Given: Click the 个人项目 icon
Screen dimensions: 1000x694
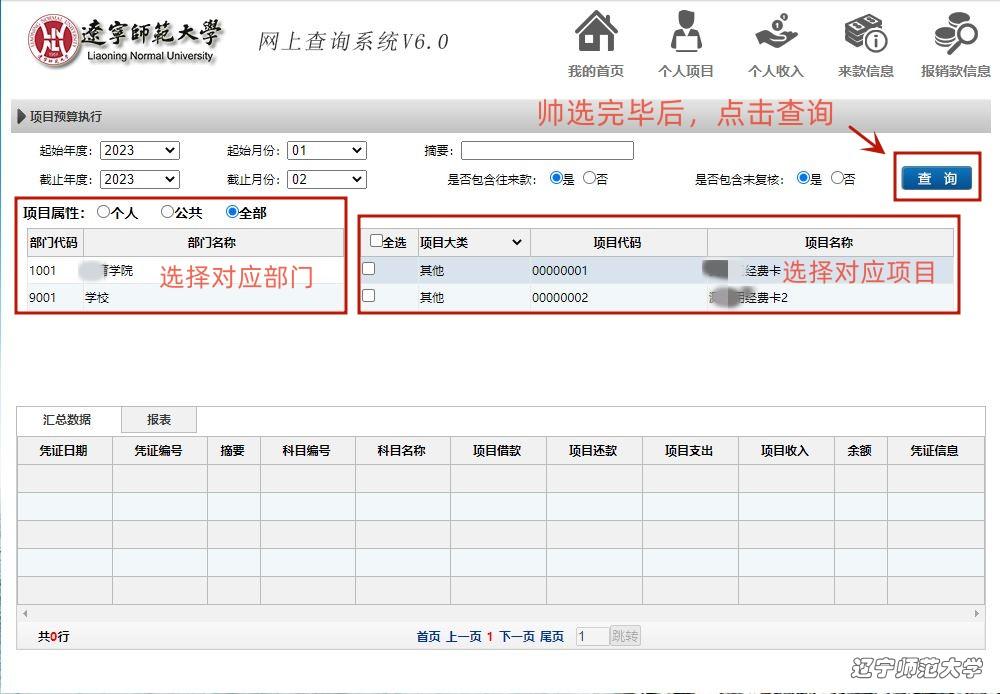Looking at the screenshot, I should coord(685,33).
